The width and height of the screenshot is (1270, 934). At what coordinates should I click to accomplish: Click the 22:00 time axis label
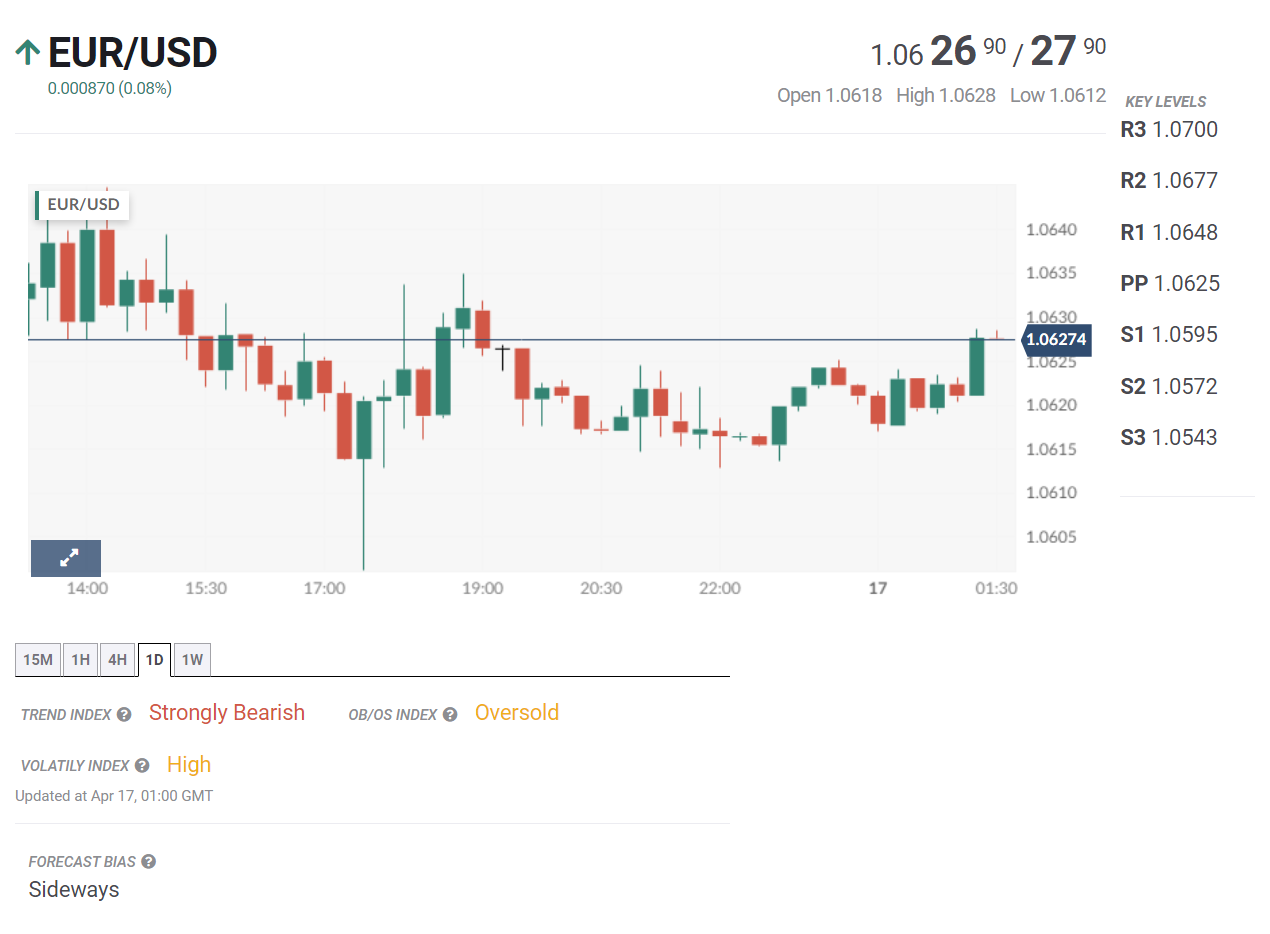720,589
